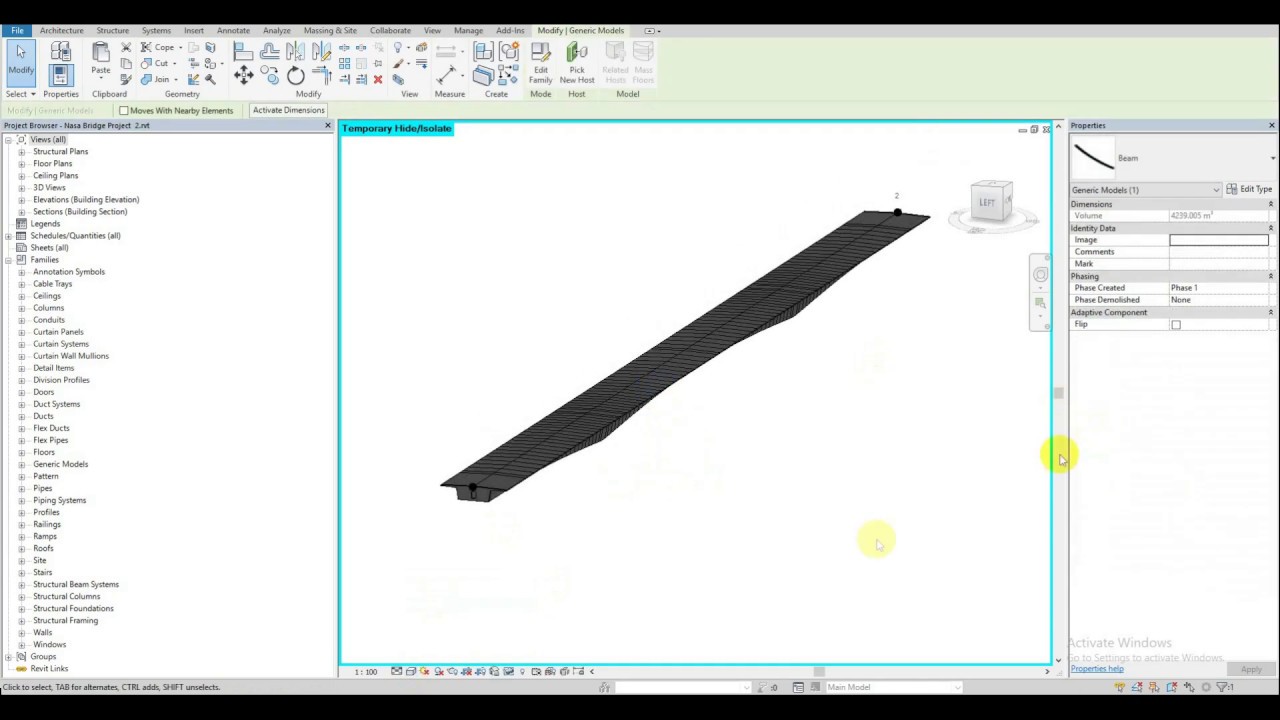Expand the Structural Plans tree node
This screenshot has width=1280, height=720.
[x=21, y=152]
